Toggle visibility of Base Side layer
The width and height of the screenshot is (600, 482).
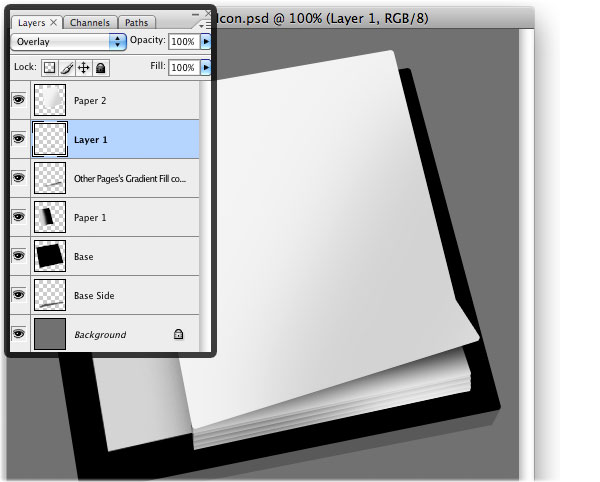tap(19, 295)
